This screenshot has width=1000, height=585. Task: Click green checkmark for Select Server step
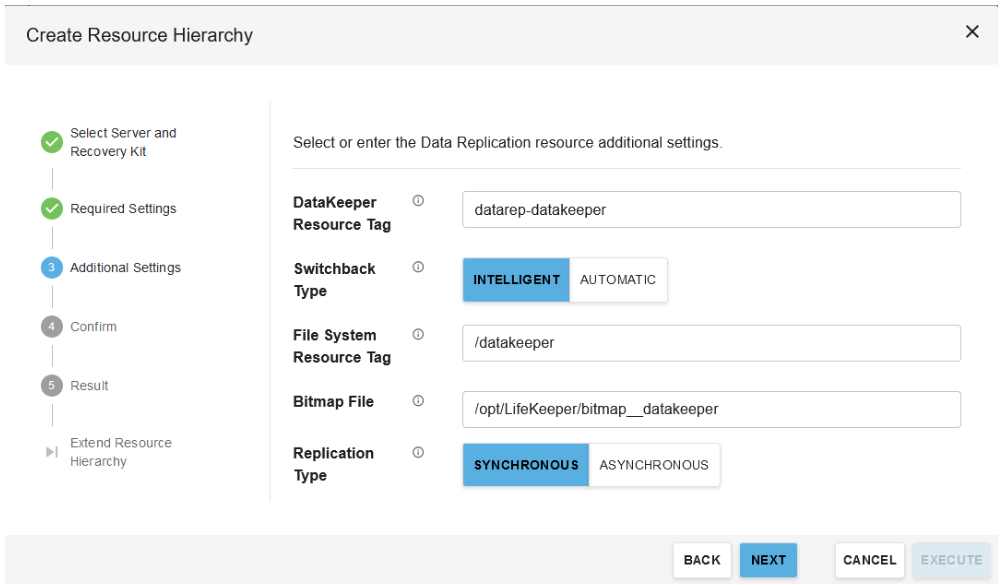[52, 142]
